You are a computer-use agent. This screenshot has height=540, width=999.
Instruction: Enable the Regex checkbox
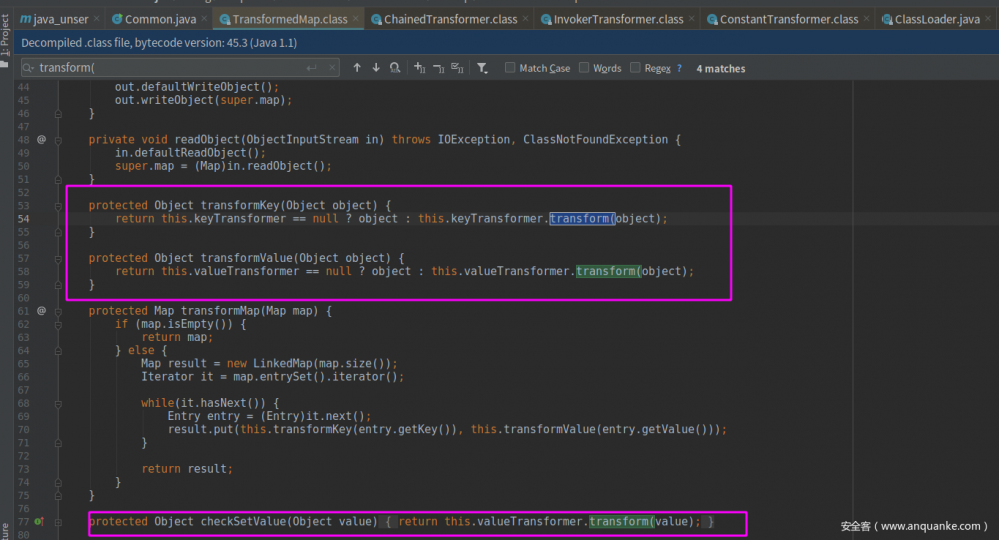tap(635, 68)
